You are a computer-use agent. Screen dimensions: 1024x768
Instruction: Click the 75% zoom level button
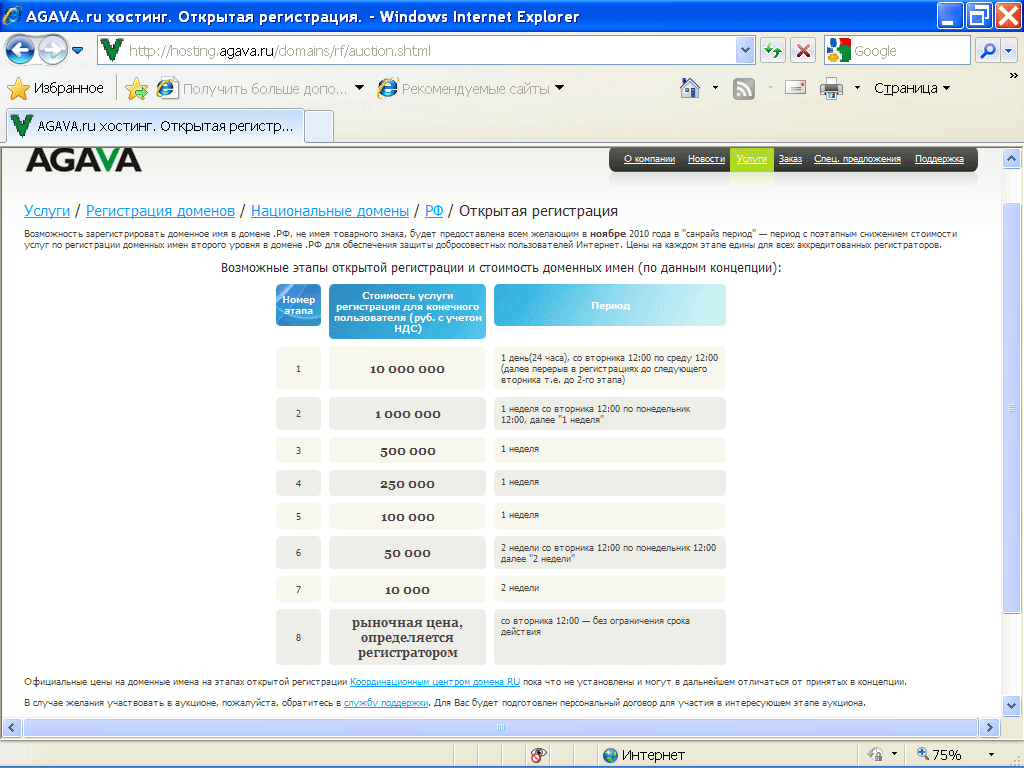(x=939, y=755)
